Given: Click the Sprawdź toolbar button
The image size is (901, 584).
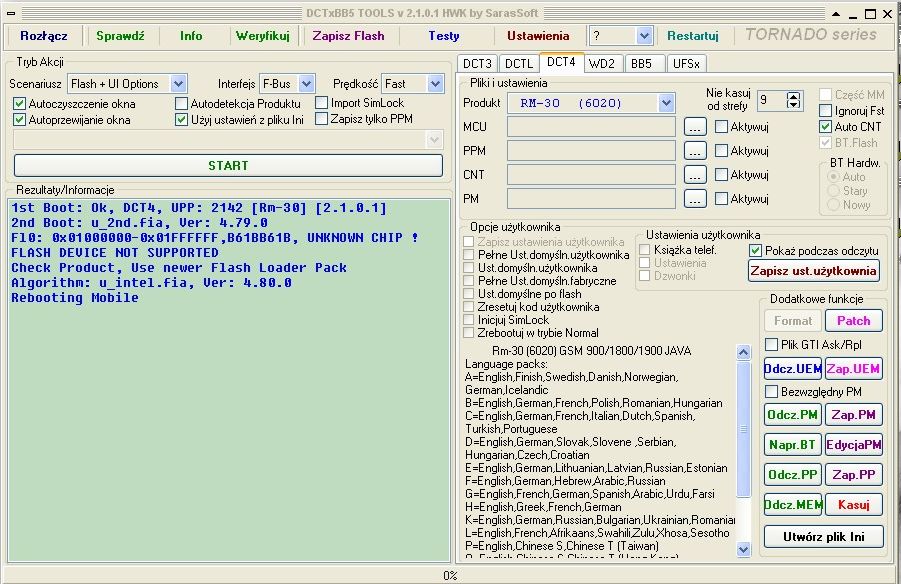Looking at the screenshot, I should point(120,36).
